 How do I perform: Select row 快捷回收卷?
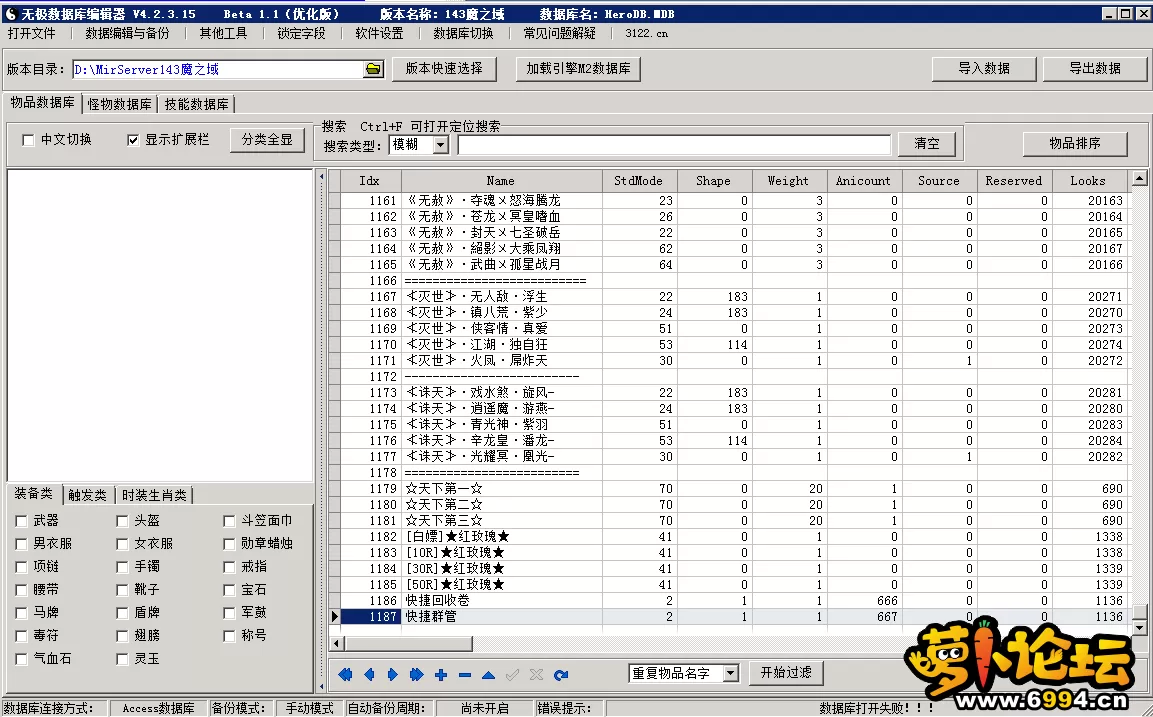[728, 601]
